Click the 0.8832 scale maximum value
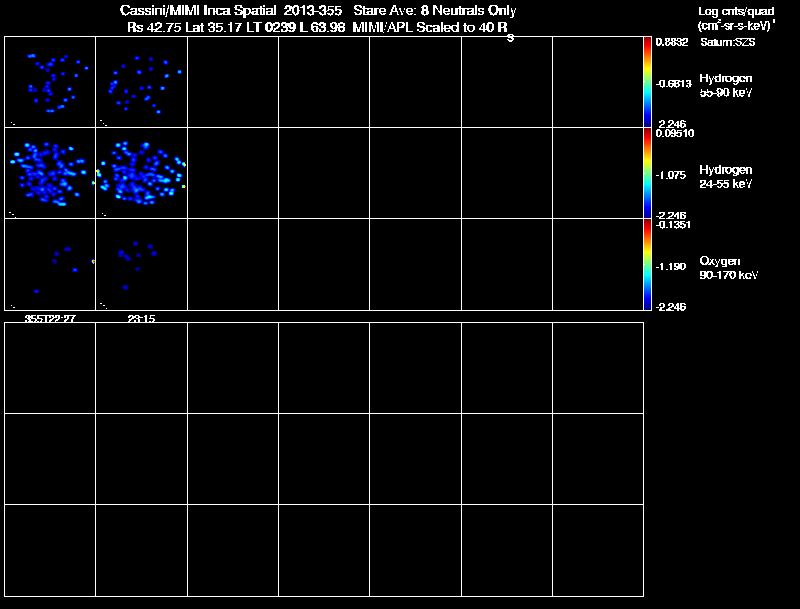The height and width of the screenshot is (609, 800). [672, 42]
